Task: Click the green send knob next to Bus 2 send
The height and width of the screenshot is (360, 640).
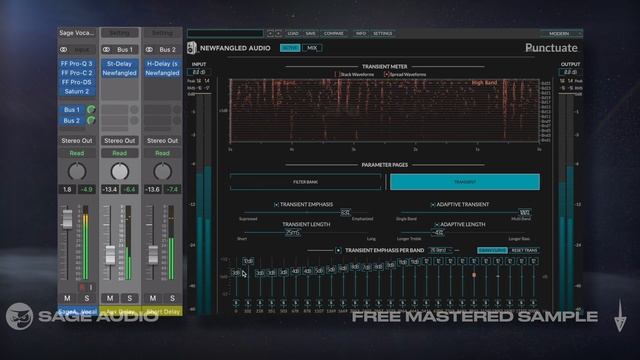Action: point(91,120)
